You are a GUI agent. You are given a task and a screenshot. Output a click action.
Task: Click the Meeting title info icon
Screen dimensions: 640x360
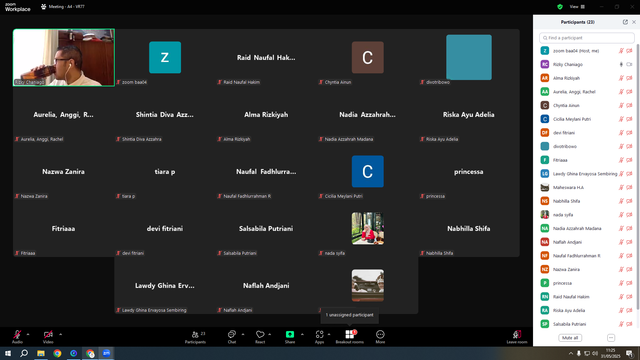[44, 7]
